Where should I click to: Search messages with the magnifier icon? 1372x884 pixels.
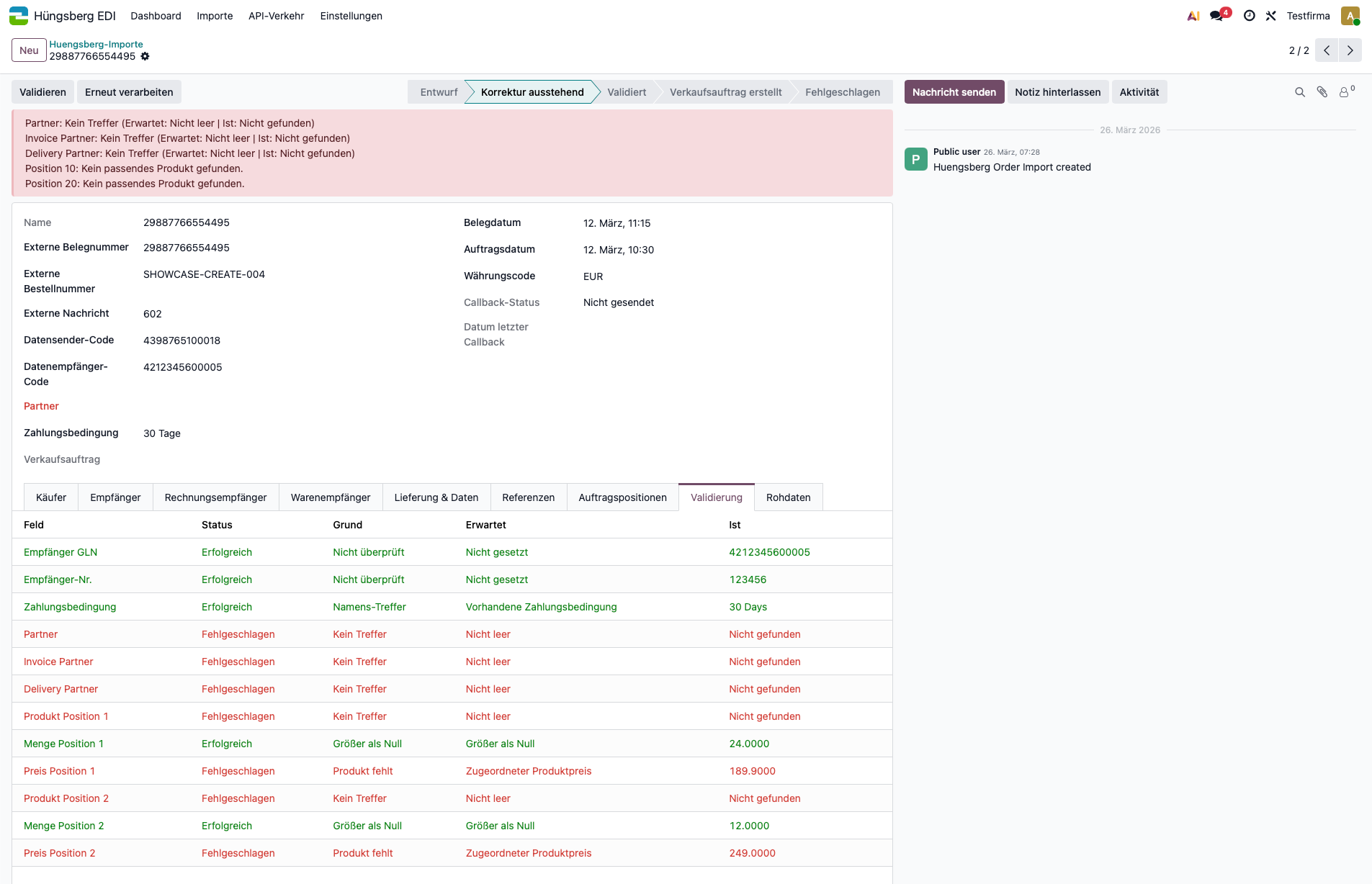(x=1300, y=92)
